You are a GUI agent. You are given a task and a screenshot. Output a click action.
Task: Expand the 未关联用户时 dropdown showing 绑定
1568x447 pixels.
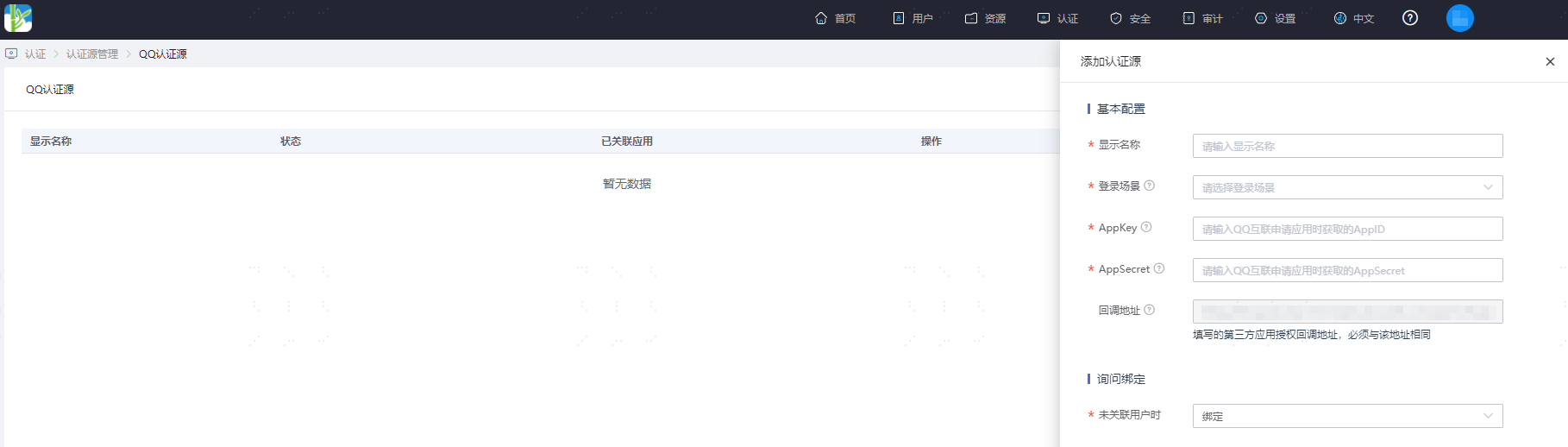[1347, 416]
